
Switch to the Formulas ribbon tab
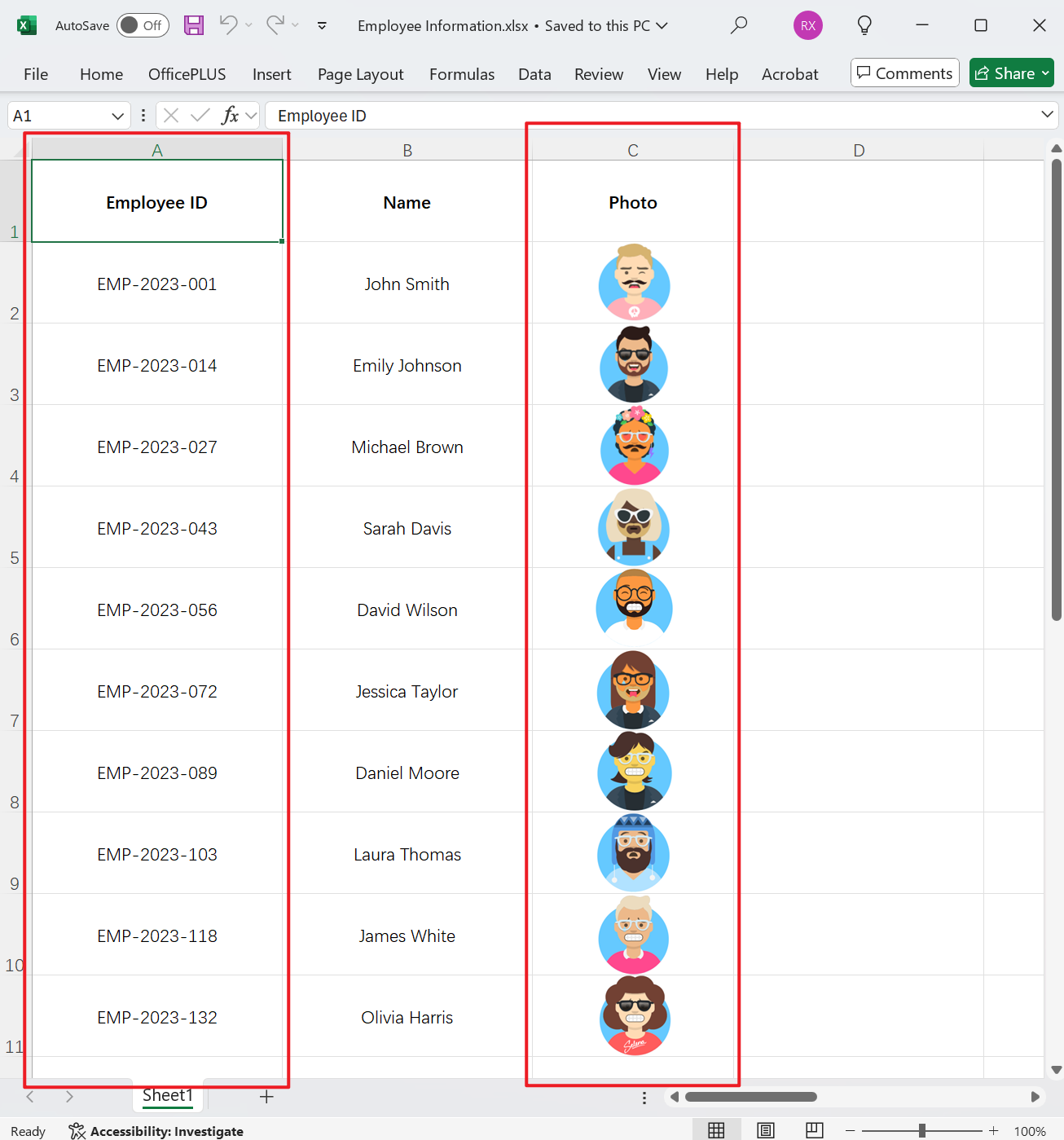click(461, 73)
